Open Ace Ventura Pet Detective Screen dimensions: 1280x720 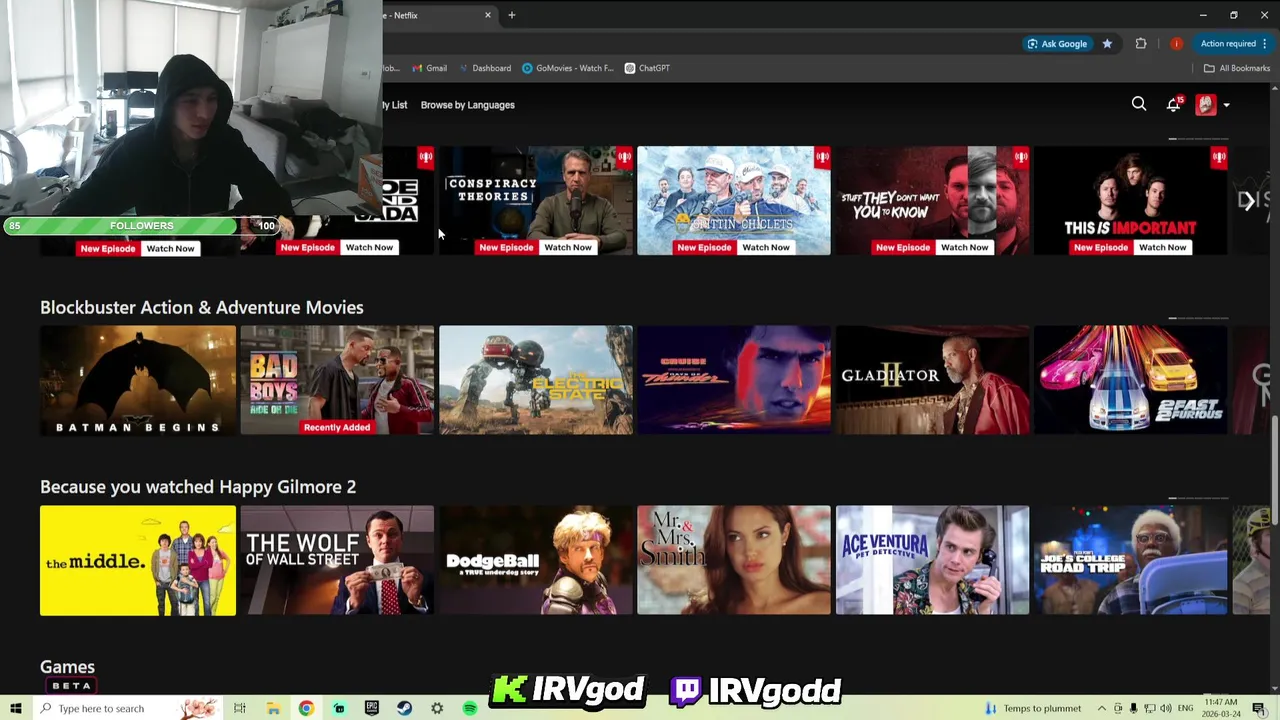coord(932,560)
